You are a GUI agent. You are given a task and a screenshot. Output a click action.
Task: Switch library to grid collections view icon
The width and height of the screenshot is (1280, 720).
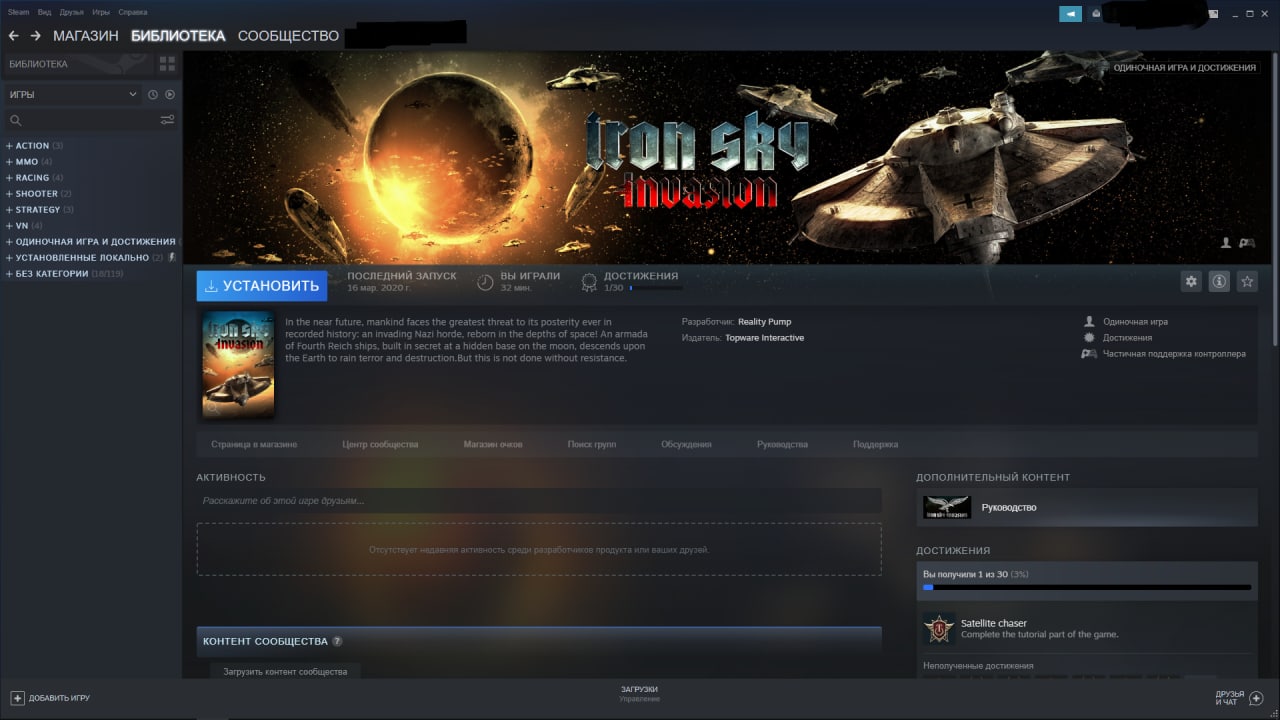click(167, 64)
